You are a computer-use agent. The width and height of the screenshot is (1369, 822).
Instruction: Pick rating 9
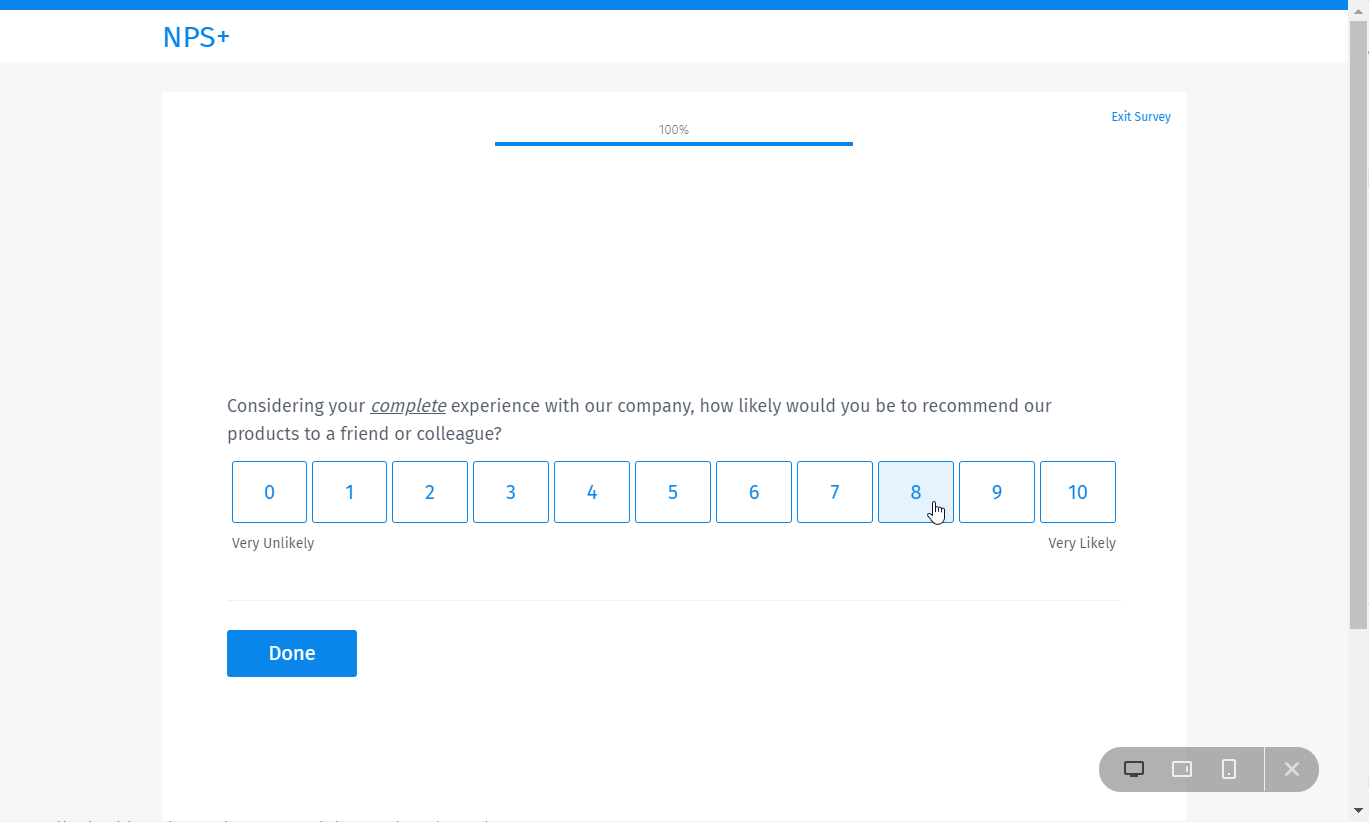pos(996,492)
